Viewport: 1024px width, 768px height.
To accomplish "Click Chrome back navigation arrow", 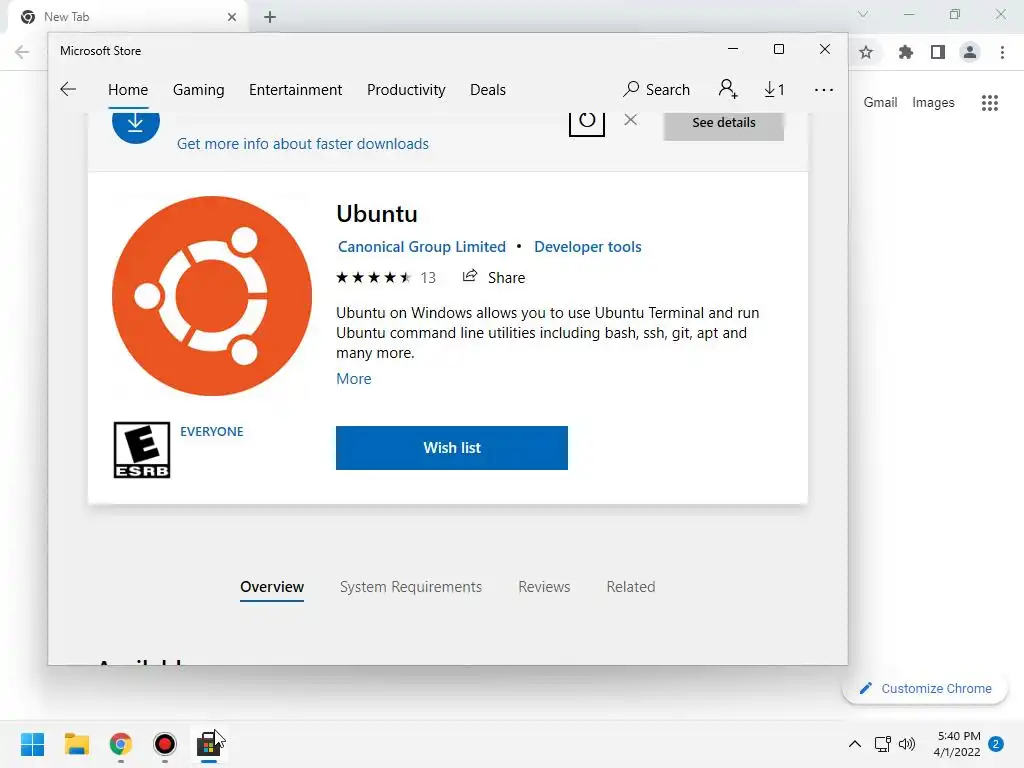I will 22,52.
